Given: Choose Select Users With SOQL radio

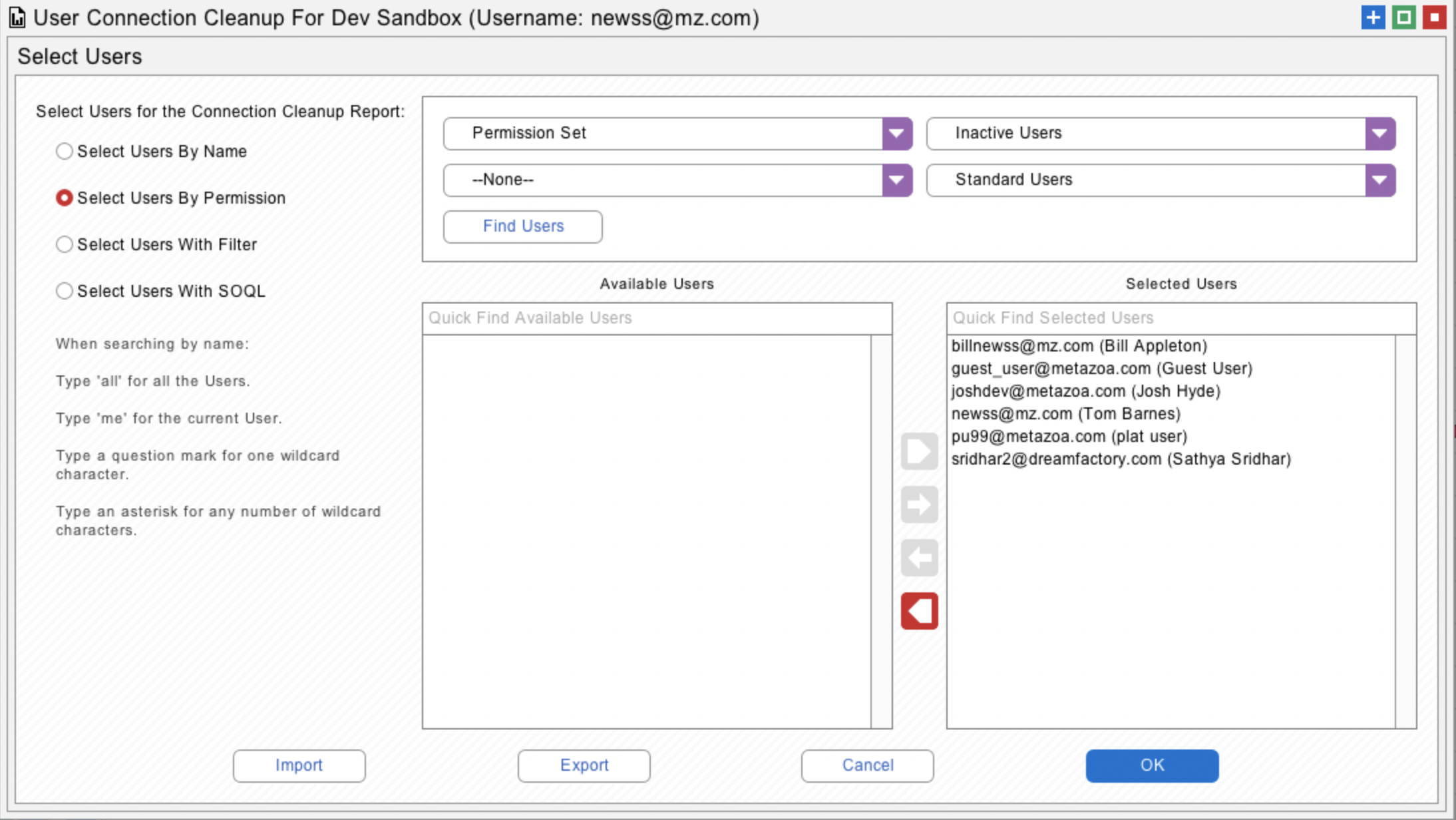Looking at the screenshot, I should pyautogui.click(x=64, y=292).
